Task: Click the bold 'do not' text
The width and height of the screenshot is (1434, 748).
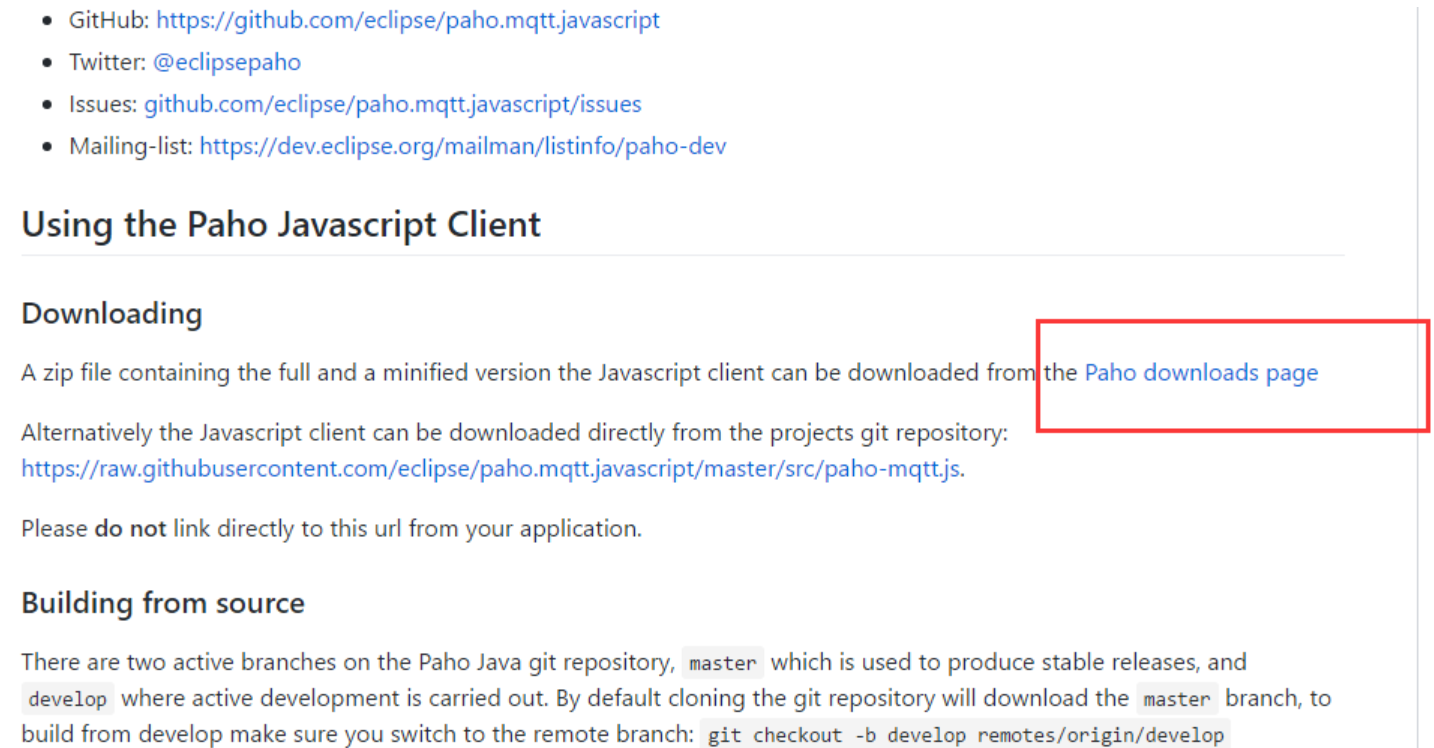Action: pos(130,528)
